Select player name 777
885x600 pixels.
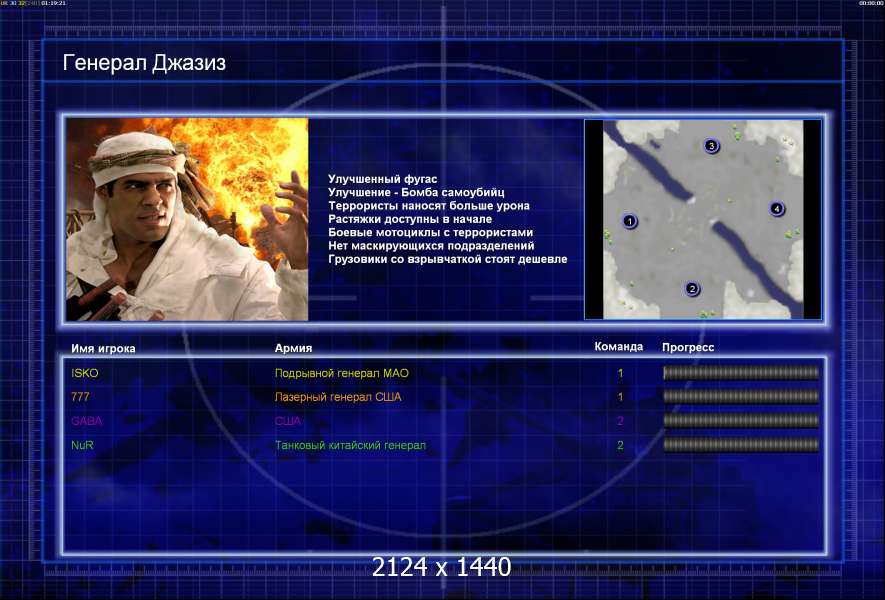click(80, 397)
